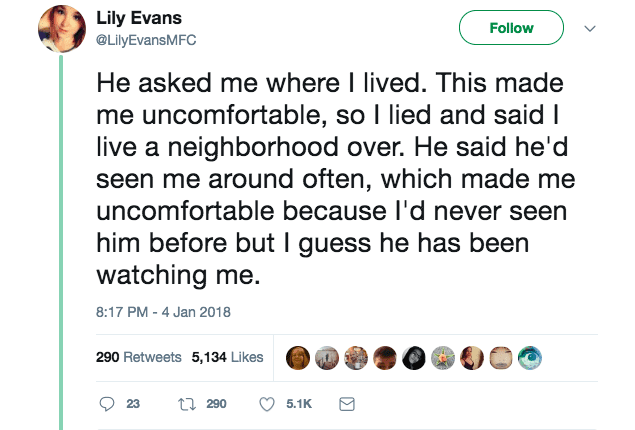
Task: Open Lily Evans profile picture
Action: click(x=62, y=29)
